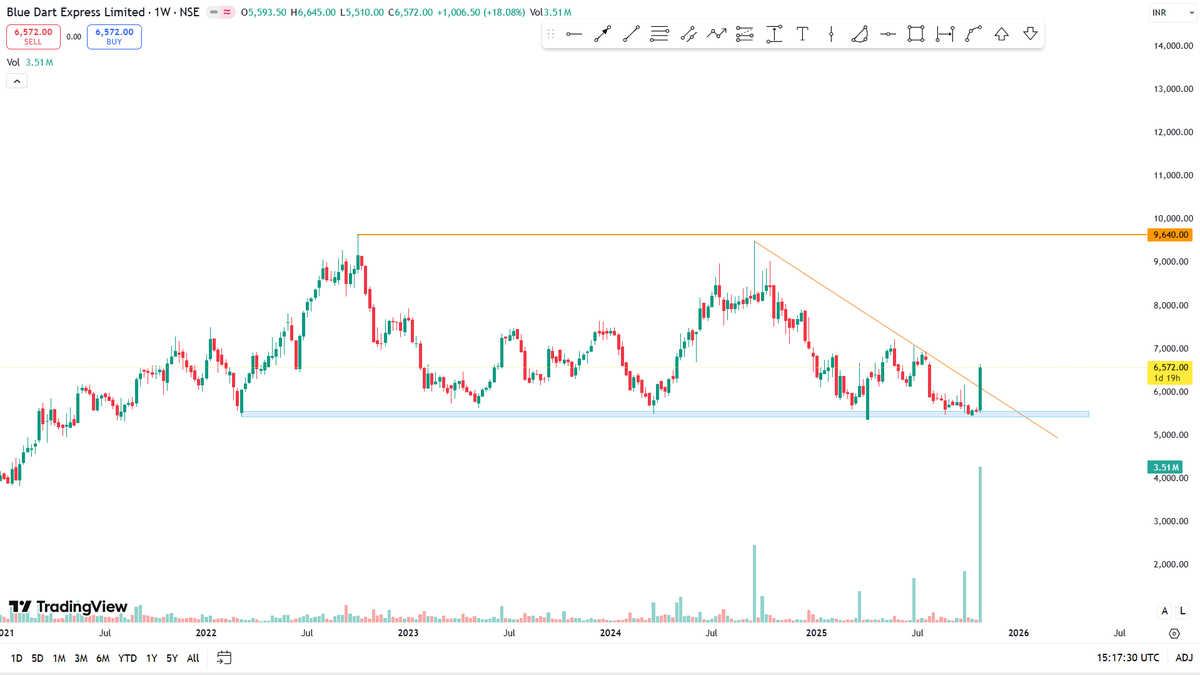Click the 2023 time axis label
Screen dimensions: 1200x675
[408, 633]
